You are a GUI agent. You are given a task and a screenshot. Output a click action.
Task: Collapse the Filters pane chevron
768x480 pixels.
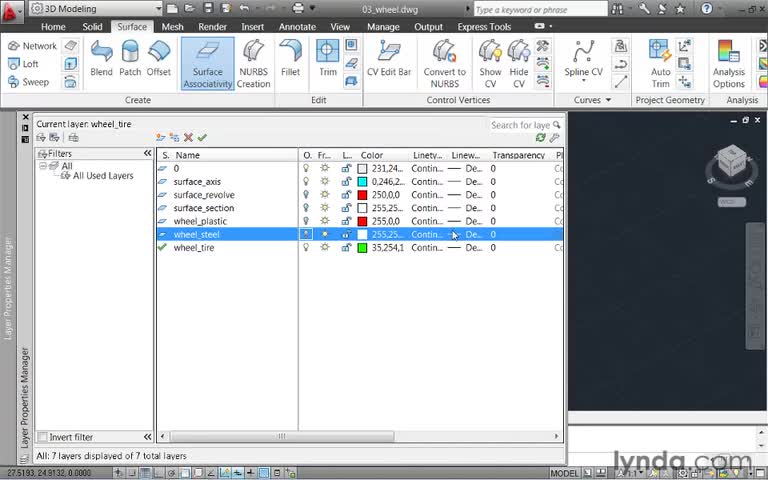coord(147,153)
